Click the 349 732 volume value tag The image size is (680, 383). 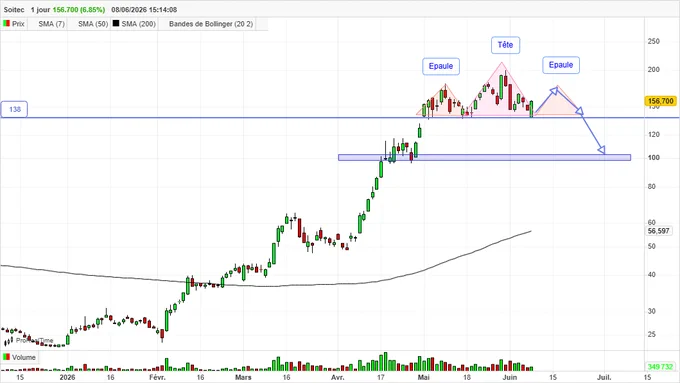tap(660, 367)
